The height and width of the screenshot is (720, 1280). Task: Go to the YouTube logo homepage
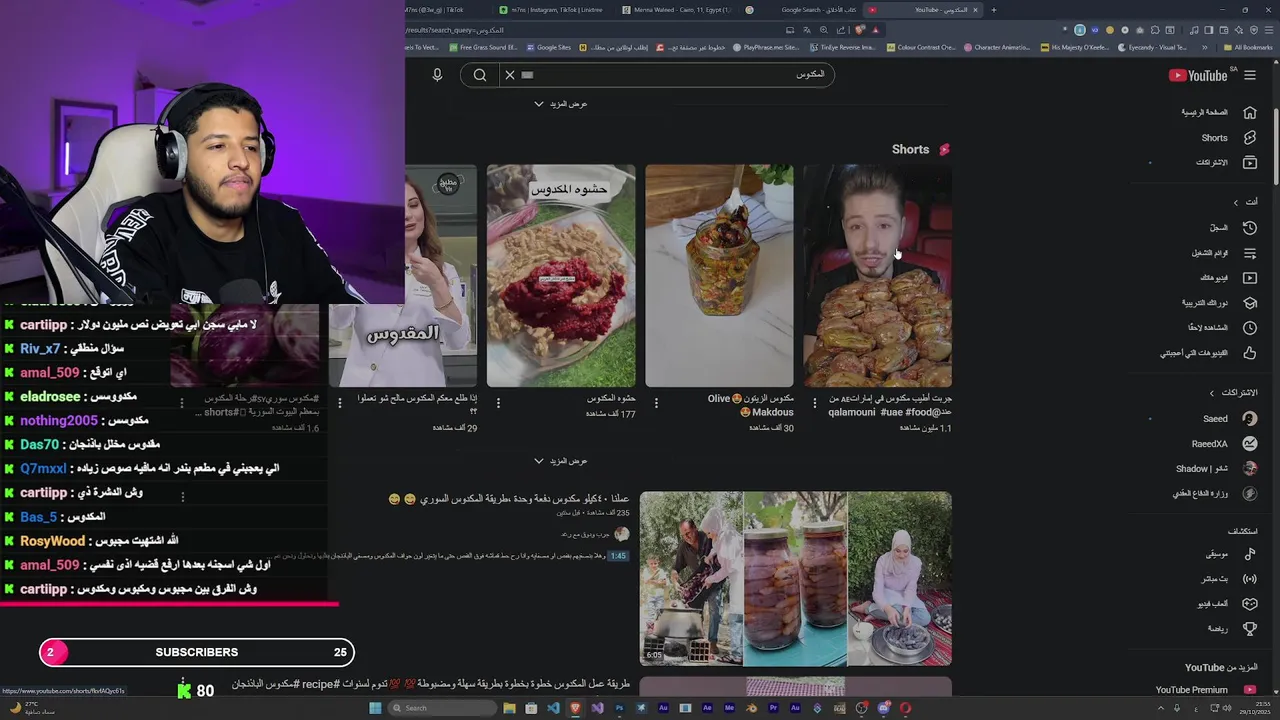point(1198,75)
